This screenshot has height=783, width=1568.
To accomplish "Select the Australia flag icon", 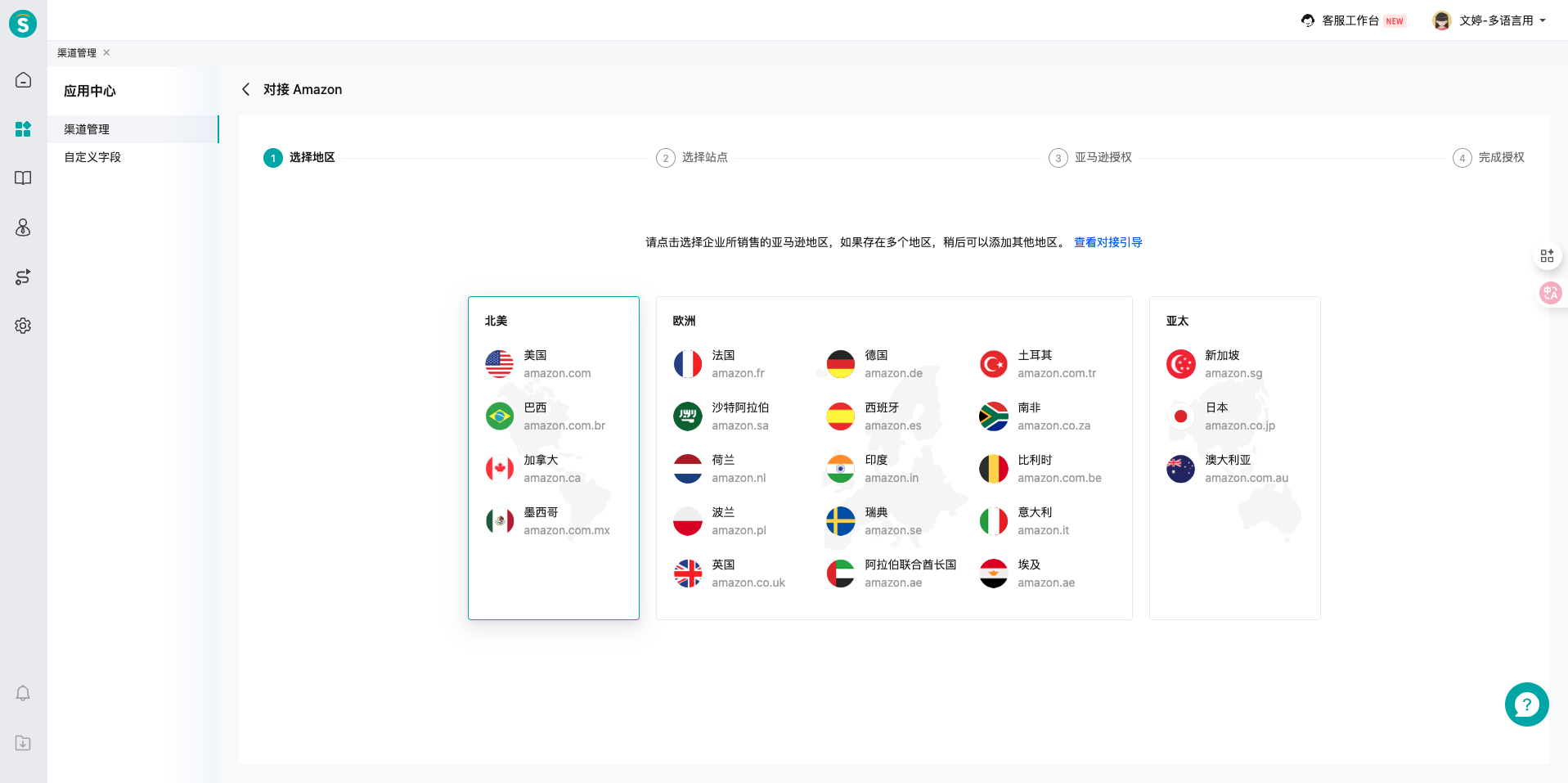I will (1180, 469).
